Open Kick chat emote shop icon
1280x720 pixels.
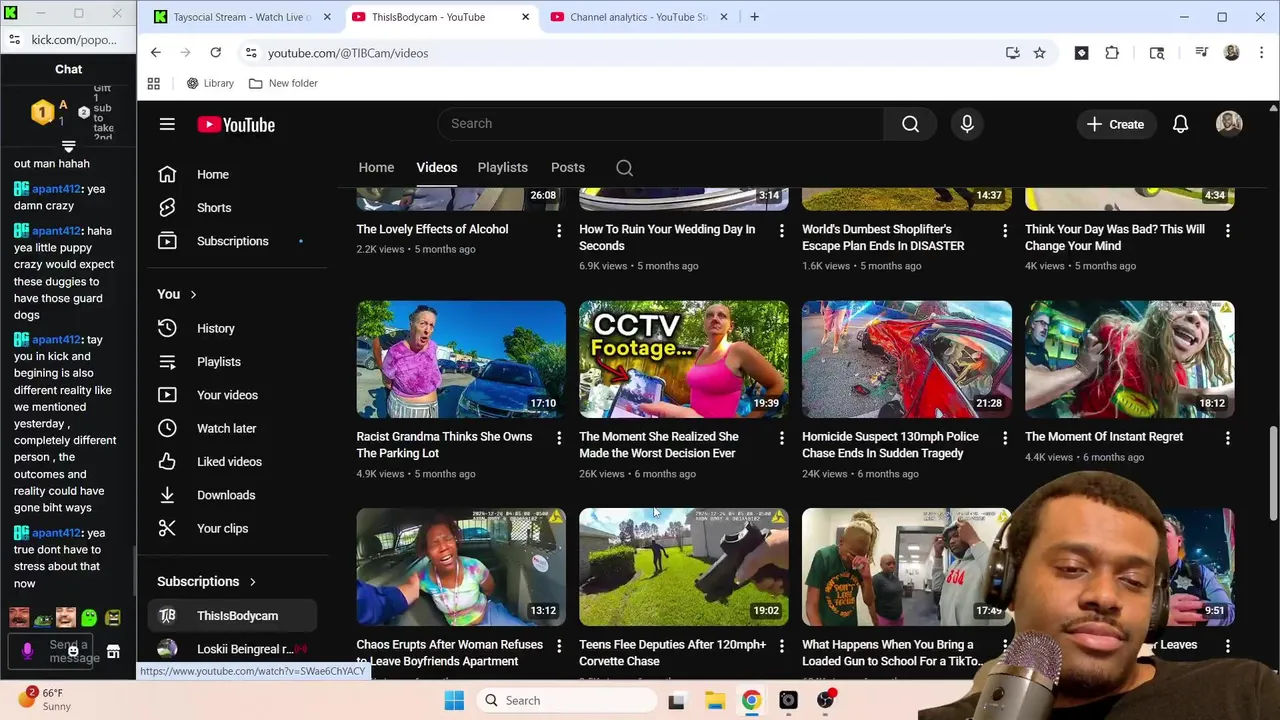tap(113, 652)
